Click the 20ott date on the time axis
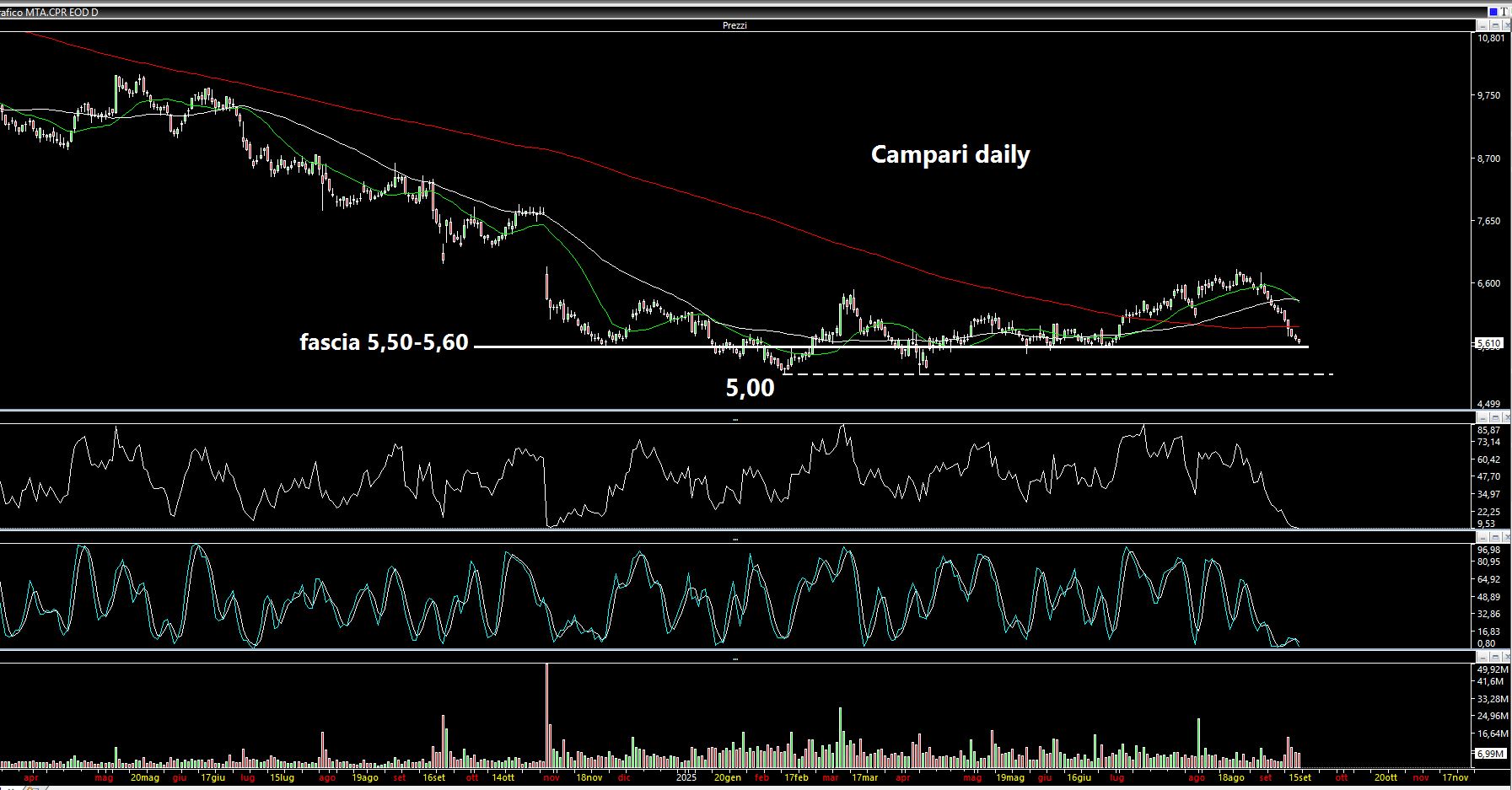Viewport: 1512px width, 790px height. [x=1386, y=778]
